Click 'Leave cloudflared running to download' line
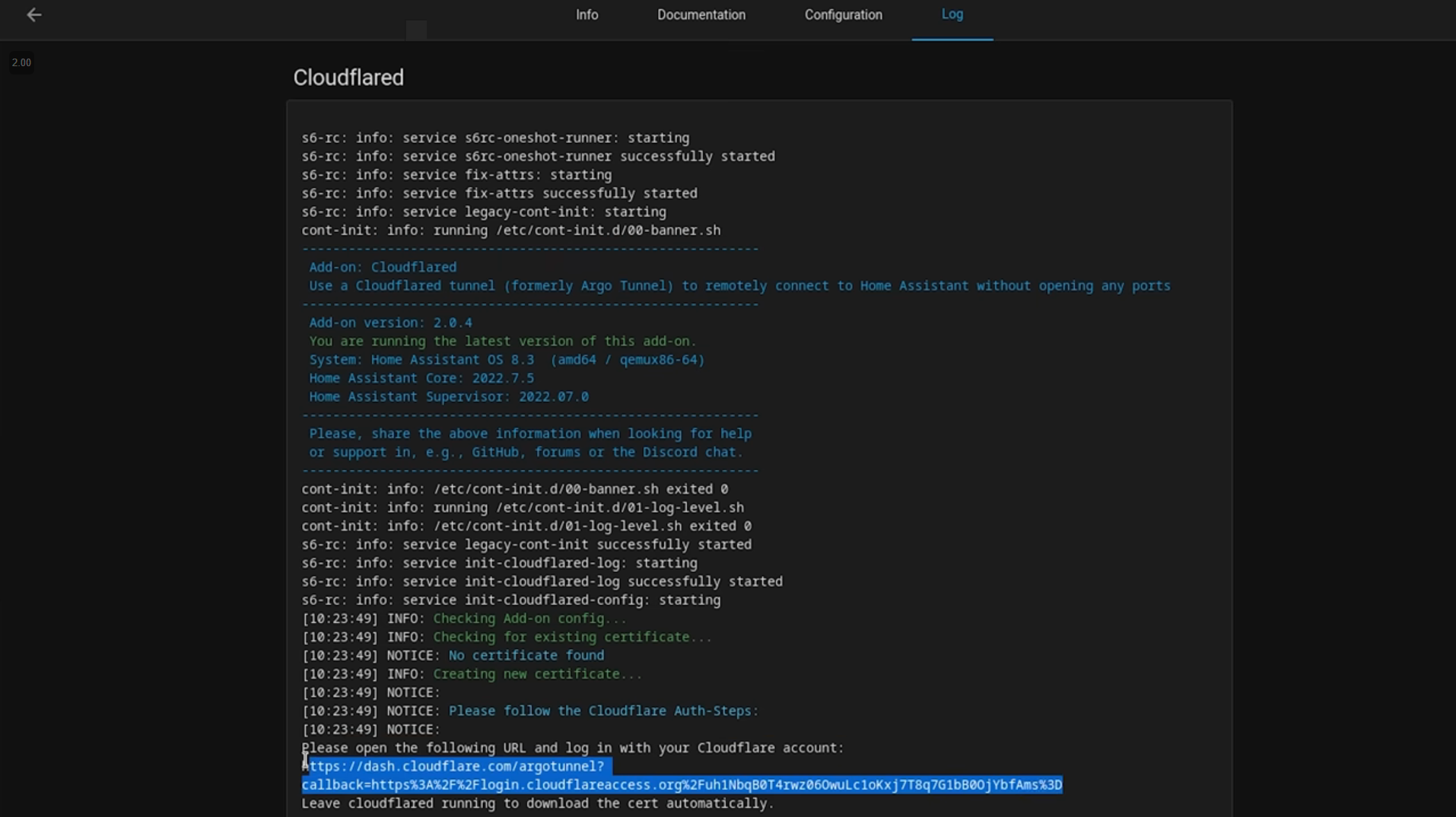 click(x=537, y=803)
